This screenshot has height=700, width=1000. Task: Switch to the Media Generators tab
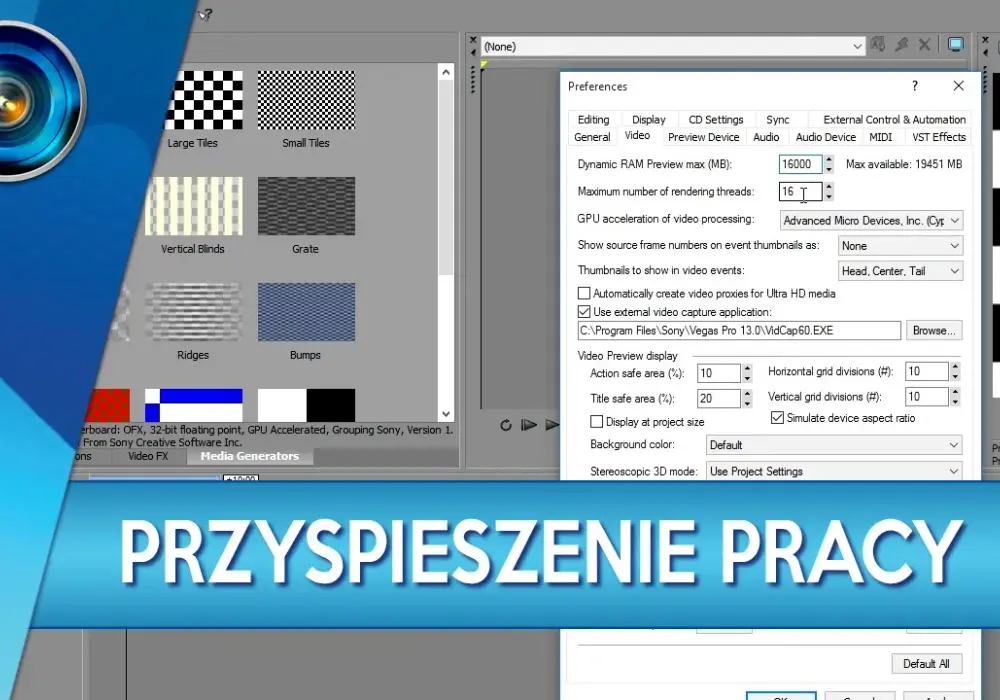coord(249,456)
